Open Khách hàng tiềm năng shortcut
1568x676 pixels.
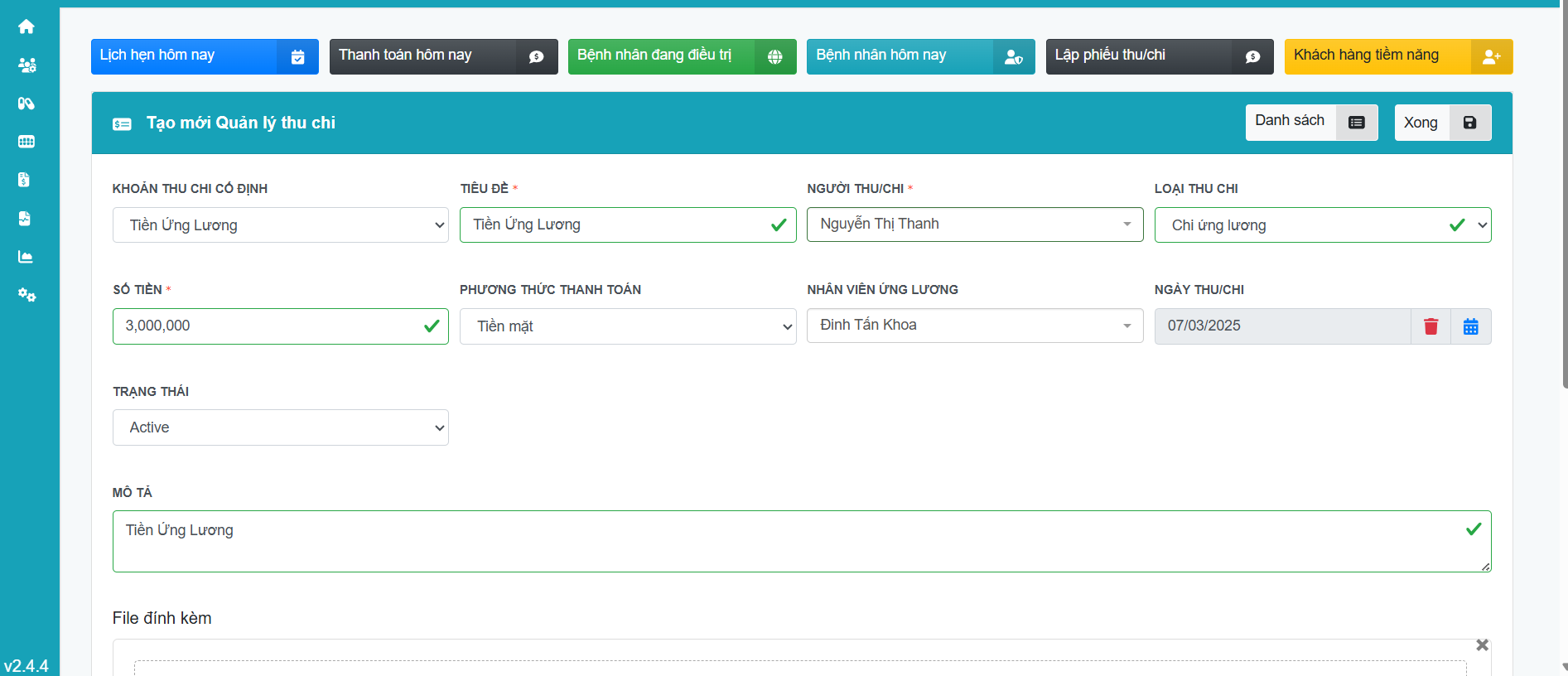pos(1397,56)
